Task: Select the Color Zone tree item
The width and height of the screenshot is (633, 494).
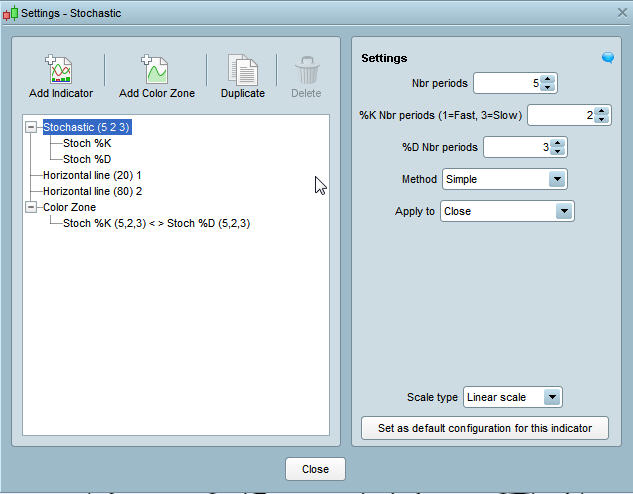Action: [x=69, y=207]
